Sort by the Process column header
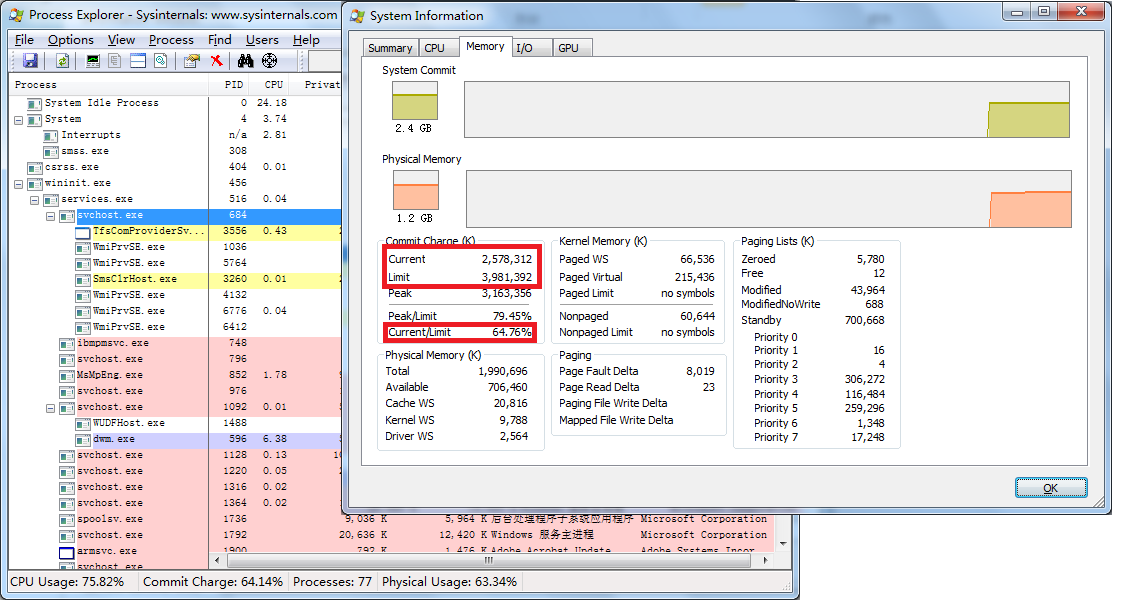This screenshot has width=1121, height=600. click(109, 84)
